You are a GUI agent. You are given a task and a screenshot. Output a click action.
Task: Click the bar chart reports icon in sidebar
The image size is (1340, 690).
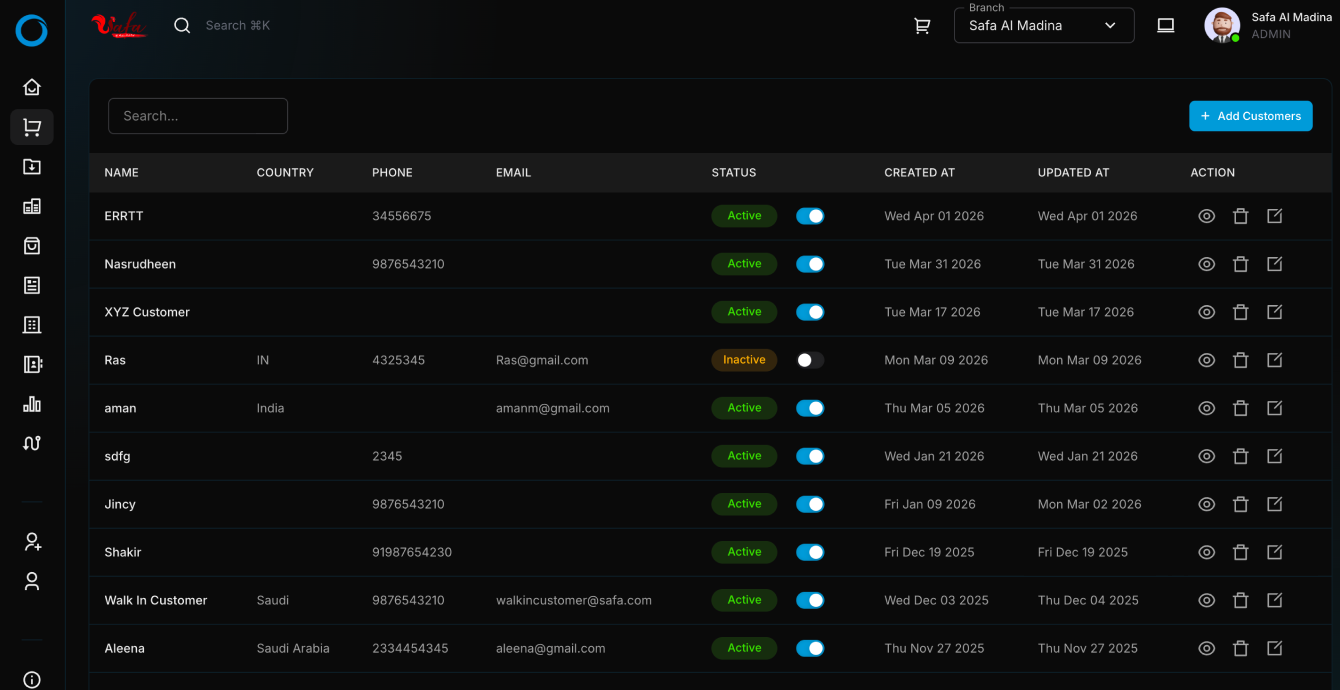tap(32, 404)
